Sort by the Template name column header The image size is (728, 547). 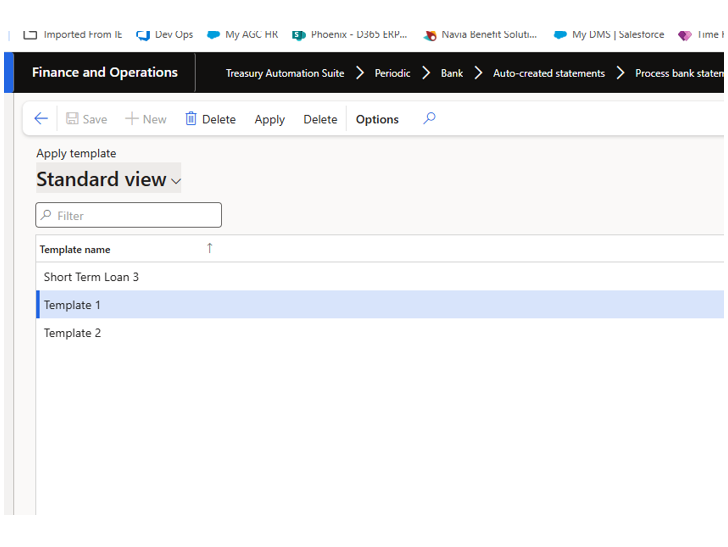[75, 249]
